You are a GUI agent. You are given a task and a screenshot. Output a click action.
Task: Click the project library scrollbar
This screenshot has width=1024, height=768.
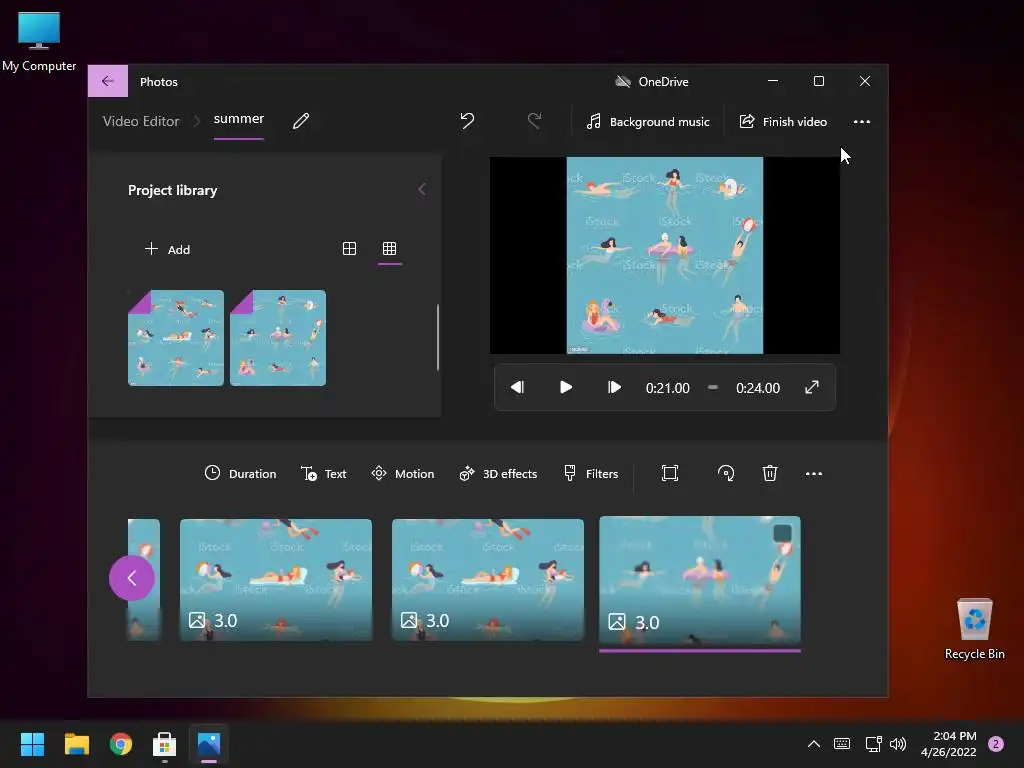pos(438,338)
